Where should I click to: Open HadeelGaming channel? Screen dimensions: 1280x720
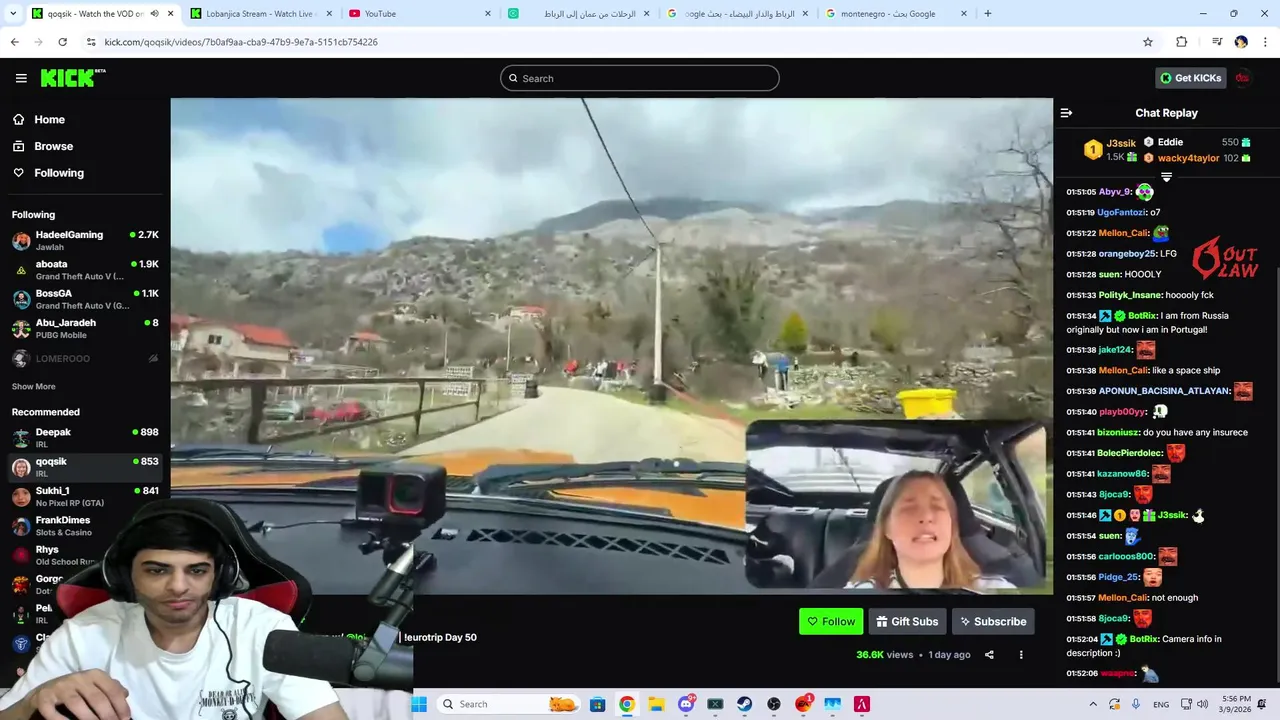pyautogui.click(x=85, y=240)
